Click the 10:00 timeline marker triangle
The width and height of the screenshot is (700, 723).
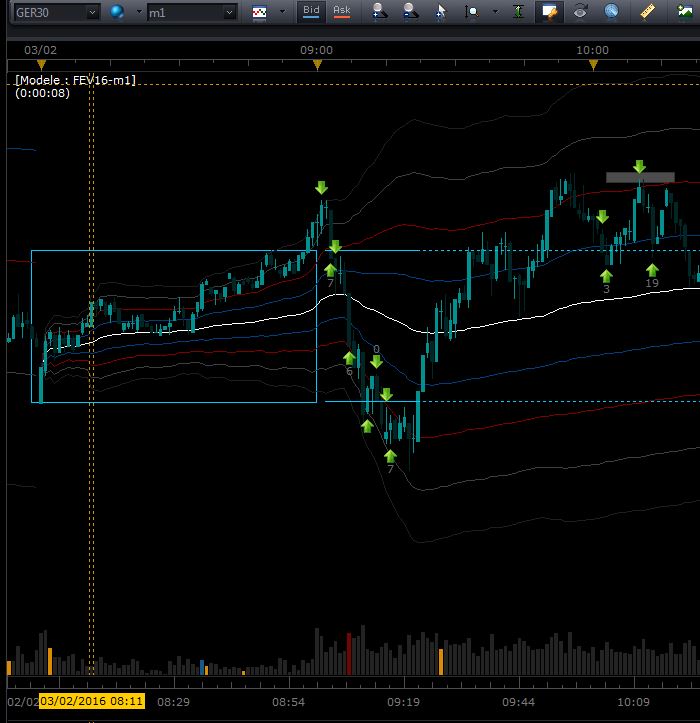[x=593, y=65]
